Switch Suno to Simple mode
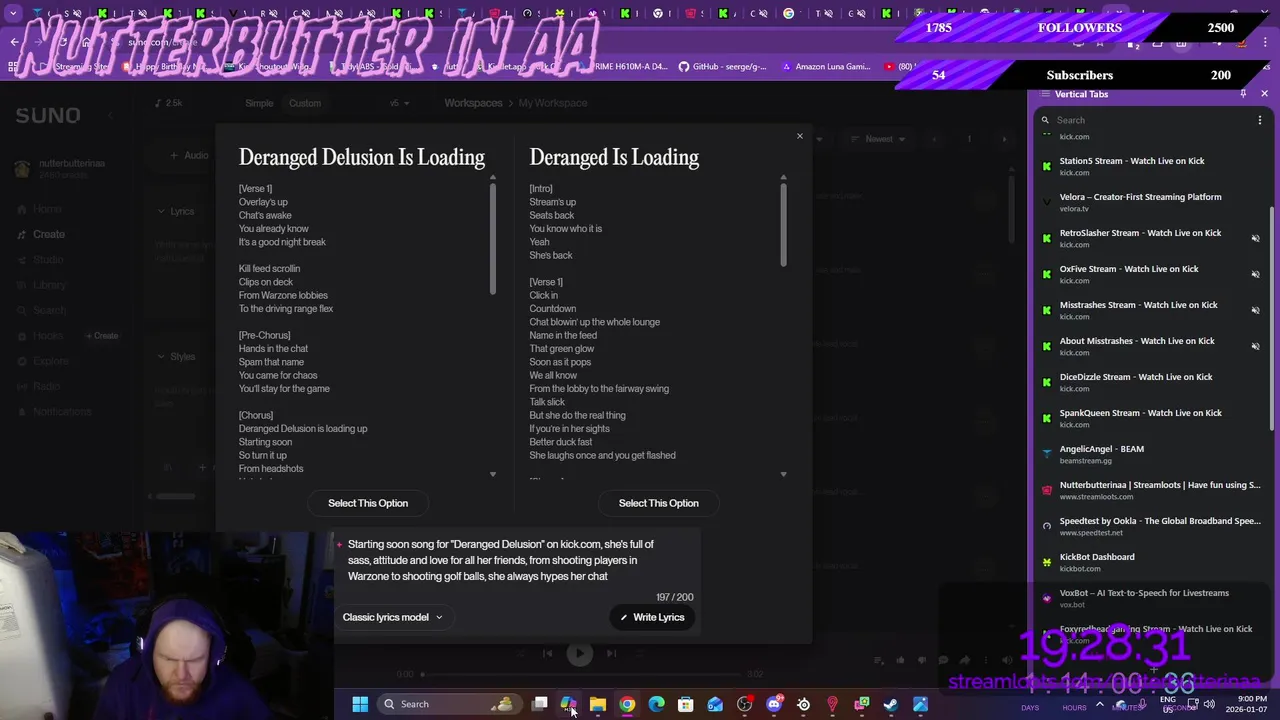Image resolution: width=1280 pixels, height=720 pixels. [x=259, y=103]
